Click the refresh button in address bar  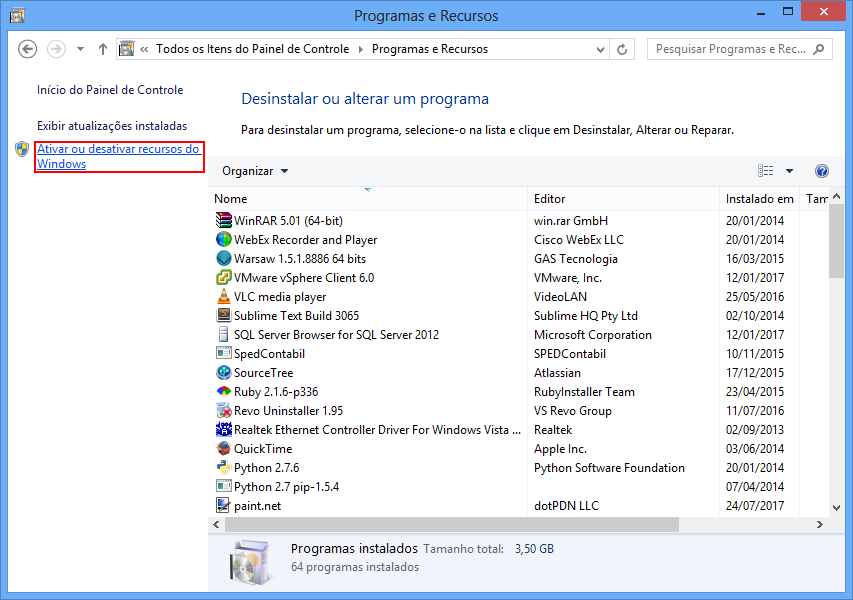[x=622, y=50]
